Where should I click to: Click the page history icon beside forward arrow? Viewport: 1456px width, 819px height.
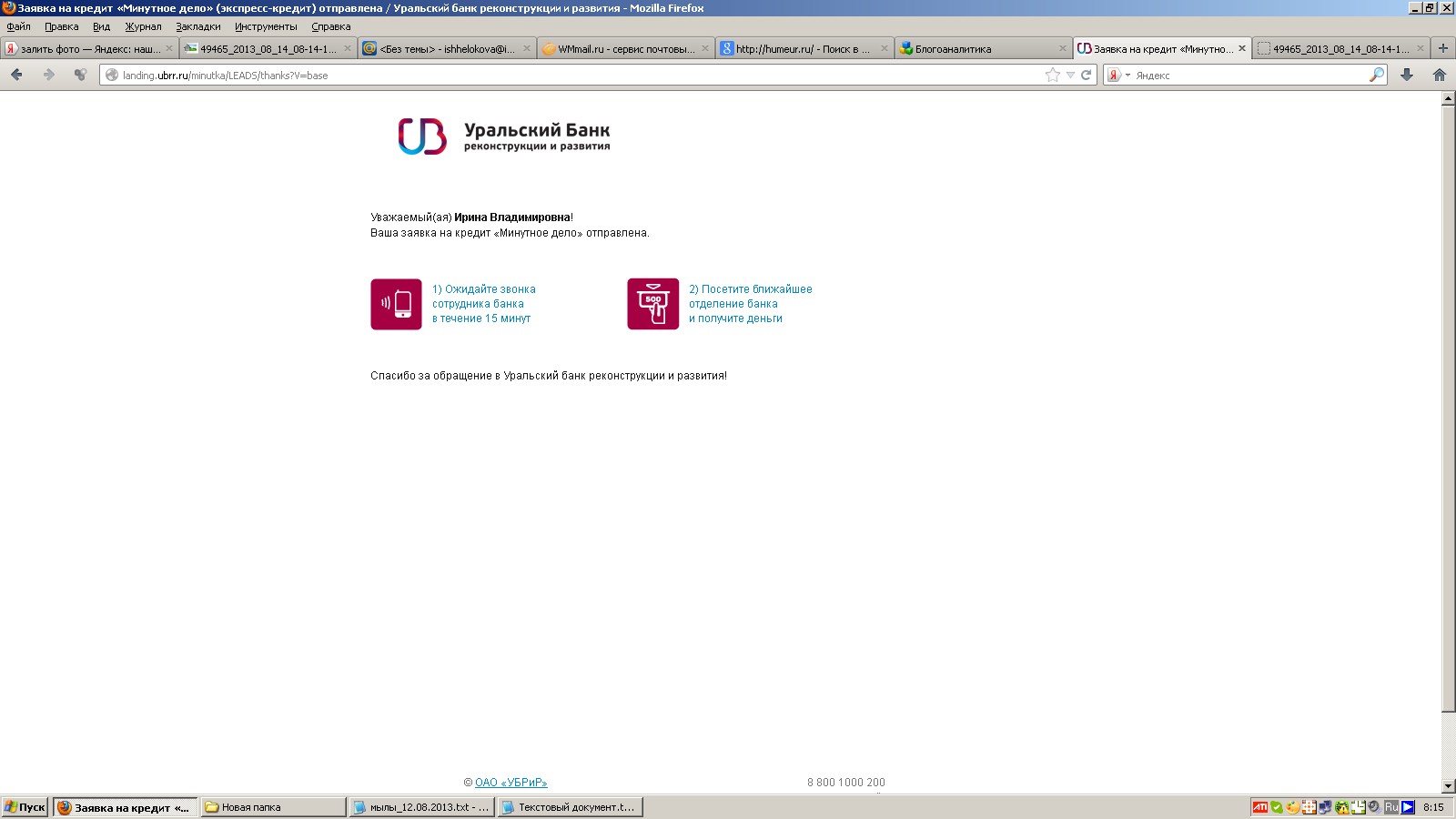coord(80,75)
